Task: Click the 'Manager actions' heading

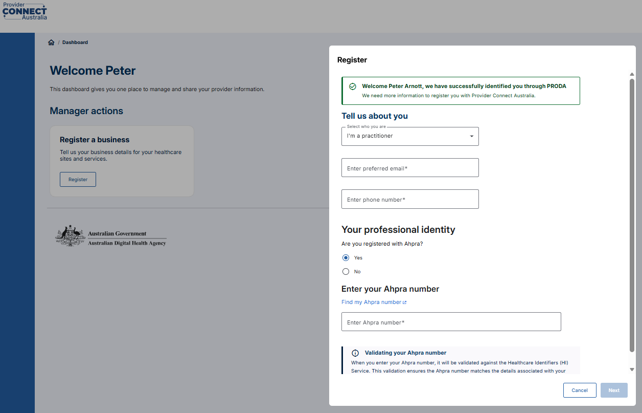Action: tap(86, 111)
